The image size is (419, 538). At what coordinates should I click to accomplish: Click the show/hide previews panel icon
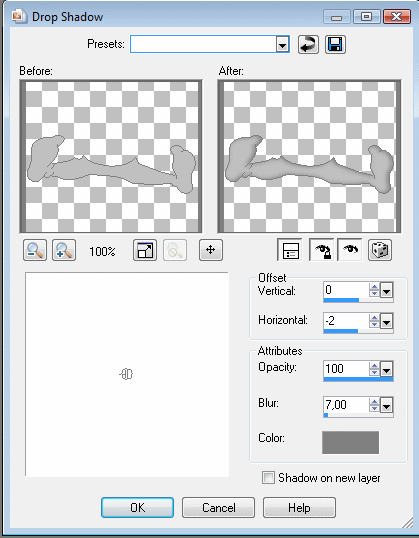tap(290, 250)
